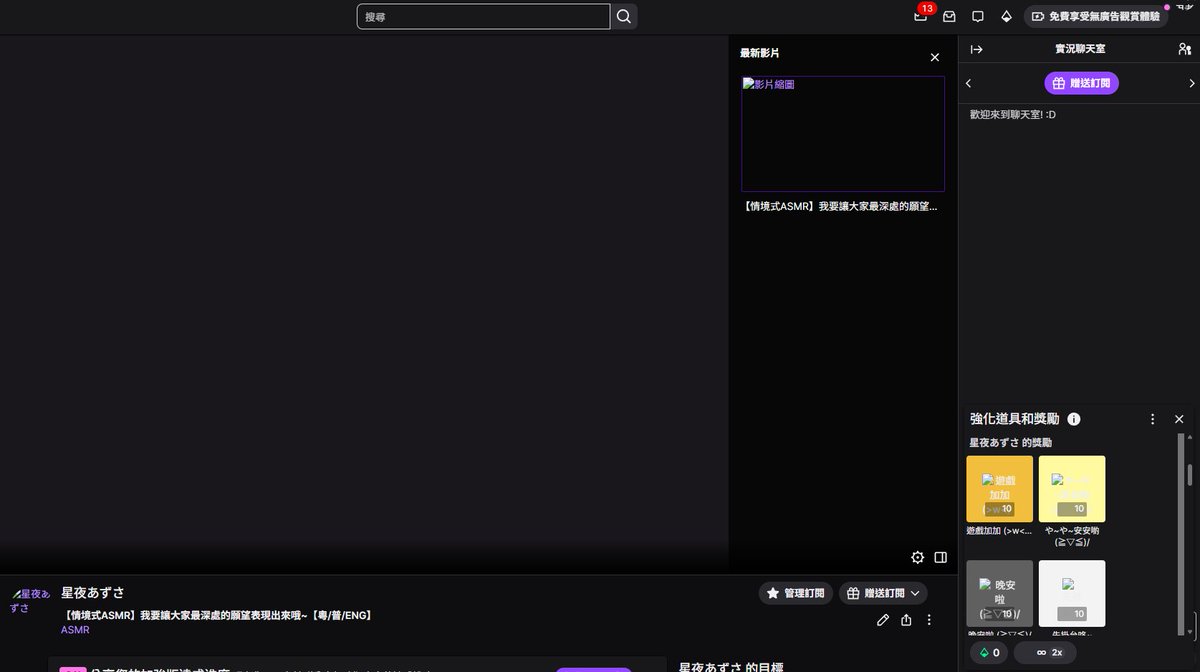The image size is (1200, 672).
Task: Toggle theatre mode icon beside the gear
Action: 941,557
